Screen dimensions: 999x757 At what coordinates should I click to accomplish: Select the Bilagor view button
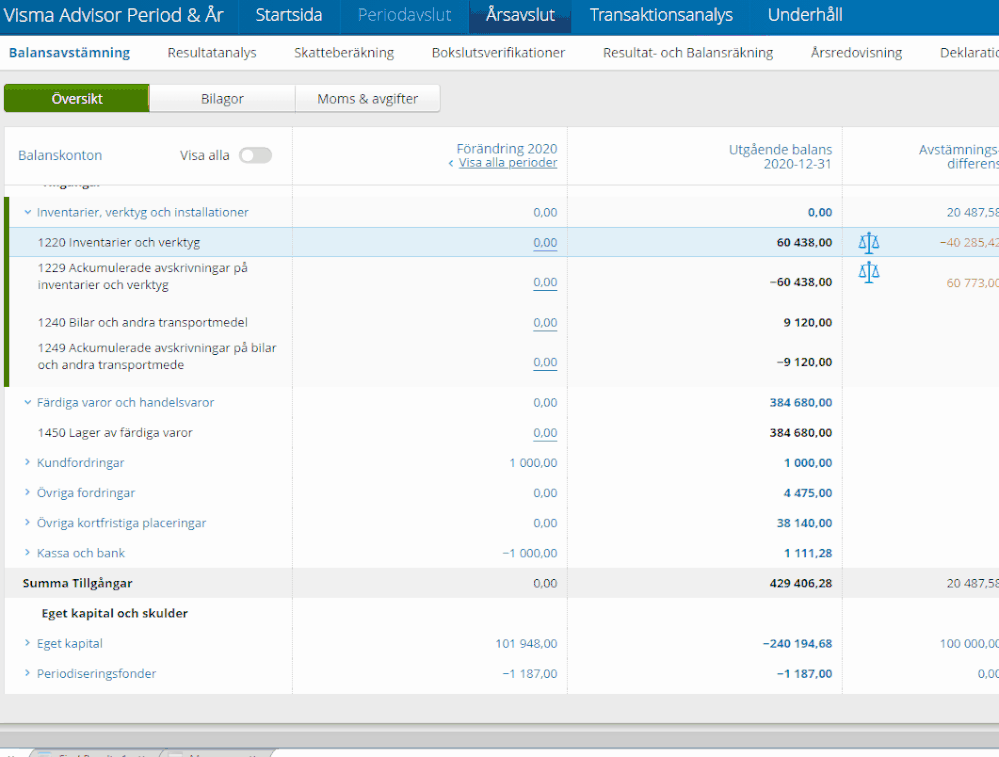point(222,99)
